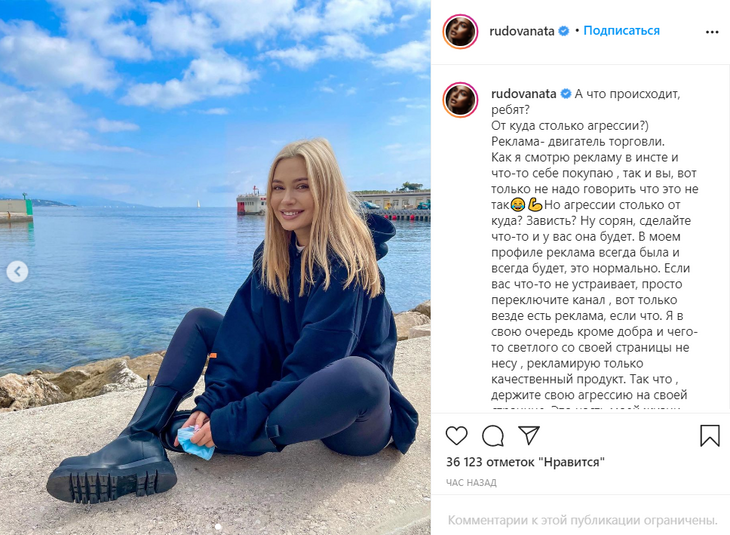
Task: Open comments with the speech bubble icon
Action: point(493,436)
